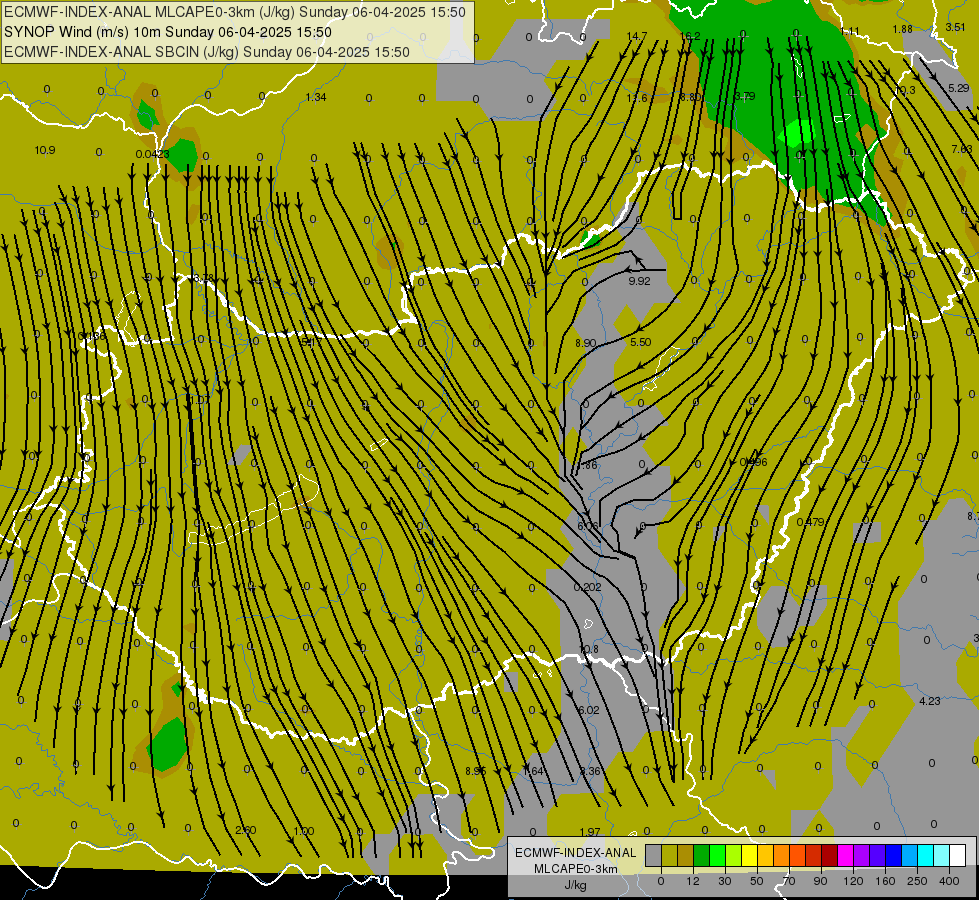Click legend scale value 160
The width and height of the screenshot is (979, 900).
885,881
